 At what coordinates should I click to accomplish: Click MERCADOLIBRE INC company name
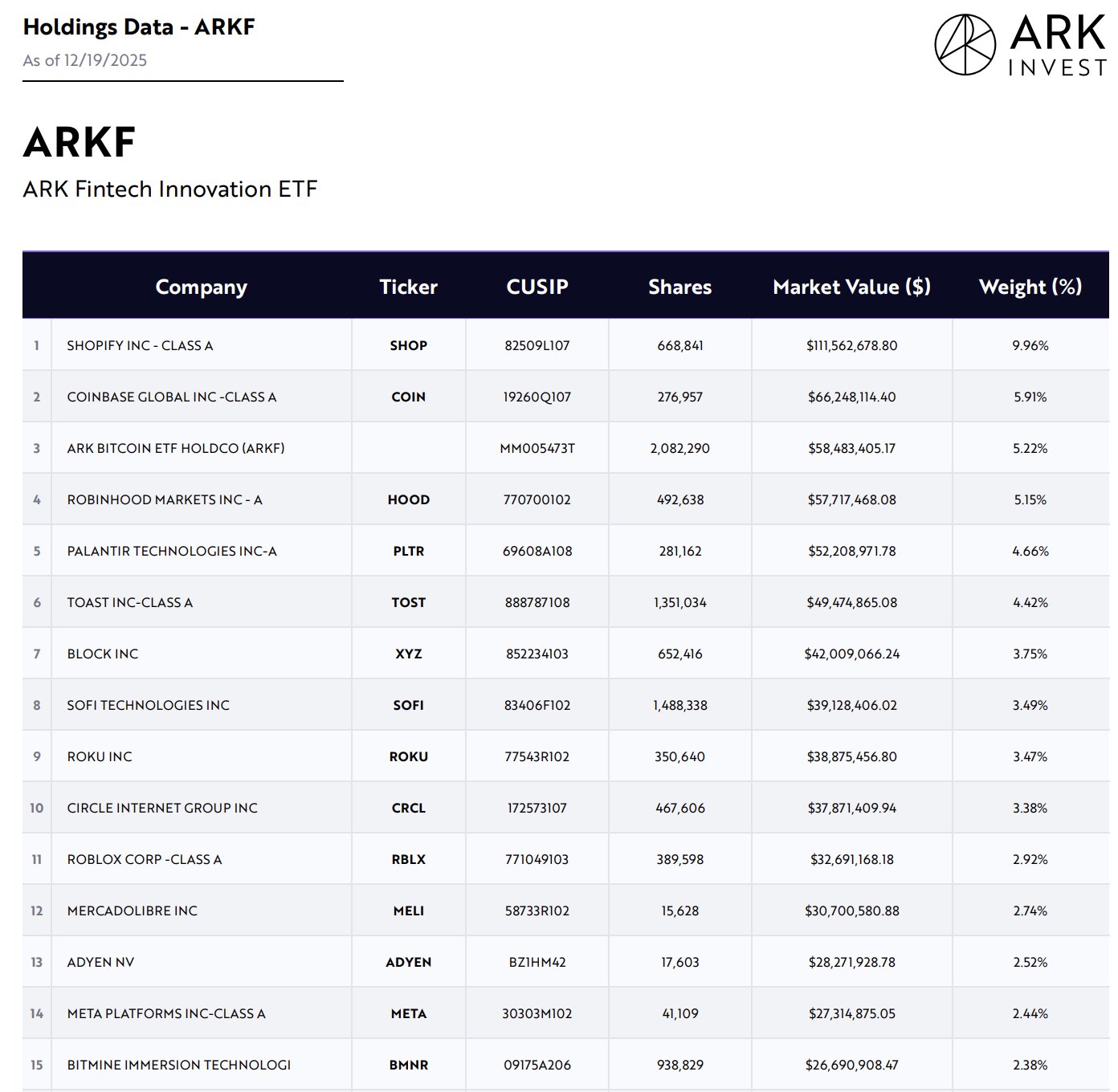132,911
